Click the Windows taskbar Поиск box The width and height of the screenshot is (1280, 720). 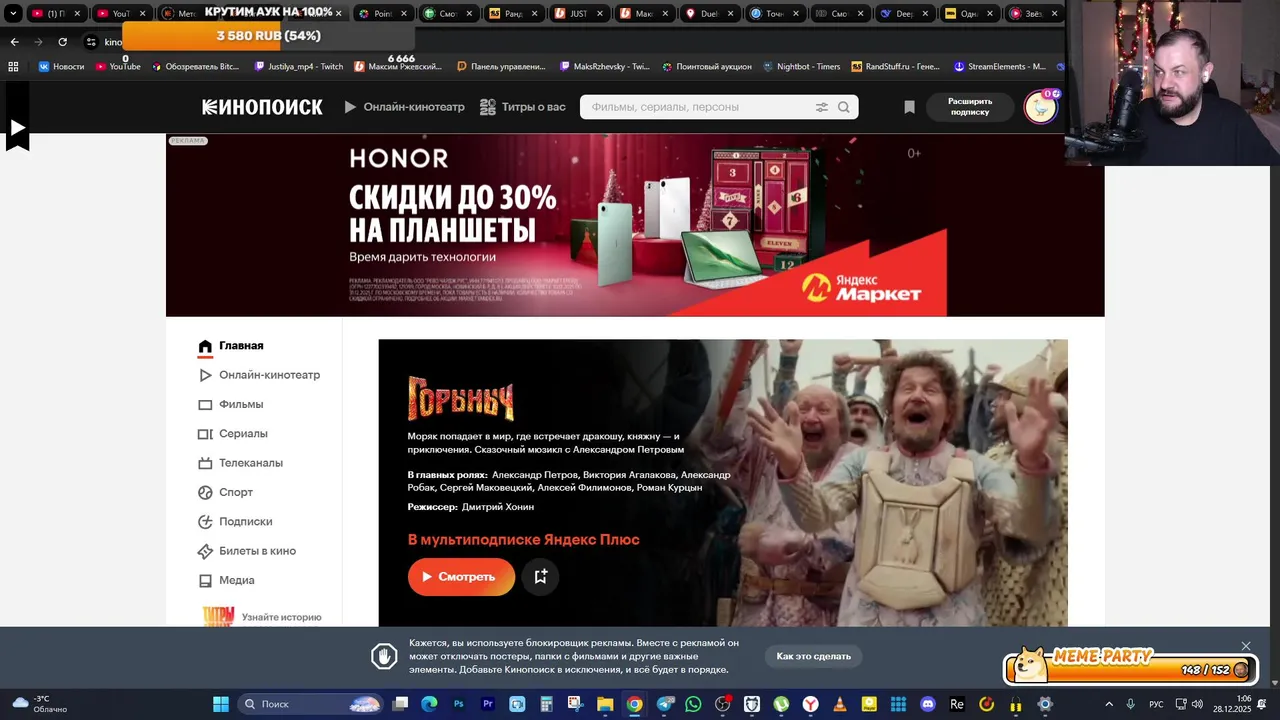point(311,704)
